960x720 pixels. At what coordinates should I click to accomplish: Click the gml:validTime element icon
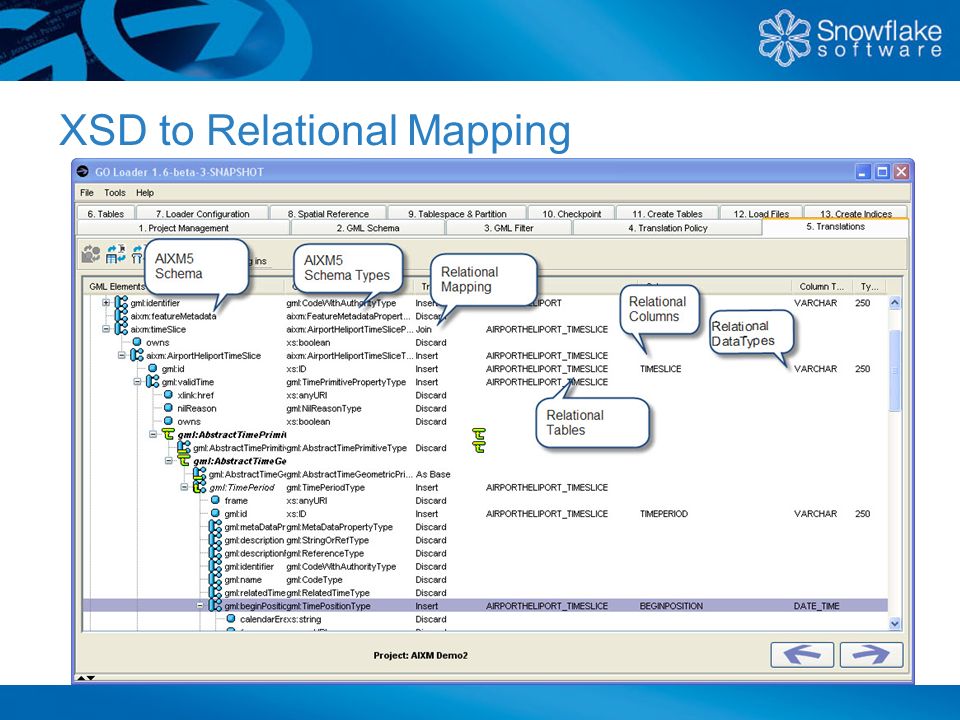tap(152, 382)
